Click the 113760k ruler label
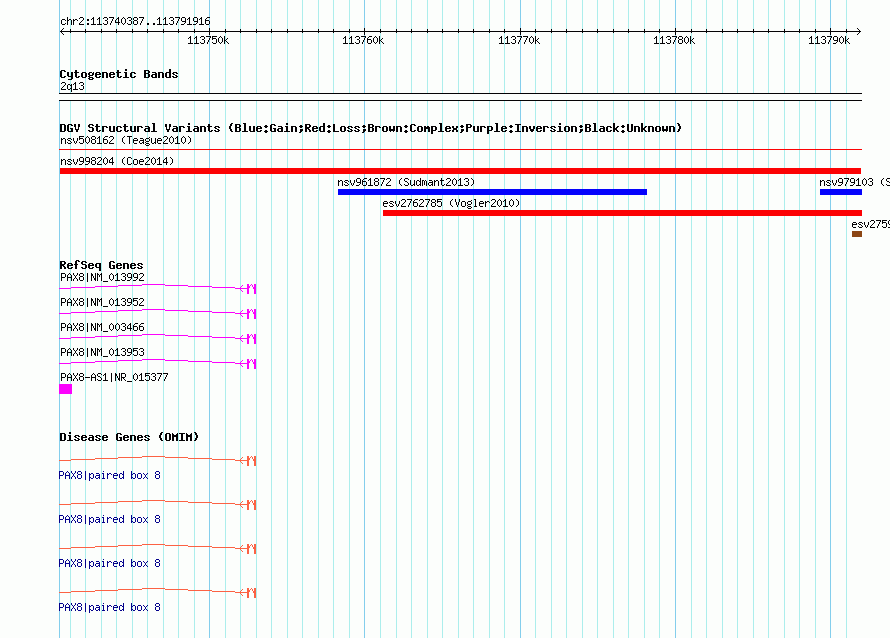This screenshot has height=638, width=890. pyautogui.click(x=363, y=40)
